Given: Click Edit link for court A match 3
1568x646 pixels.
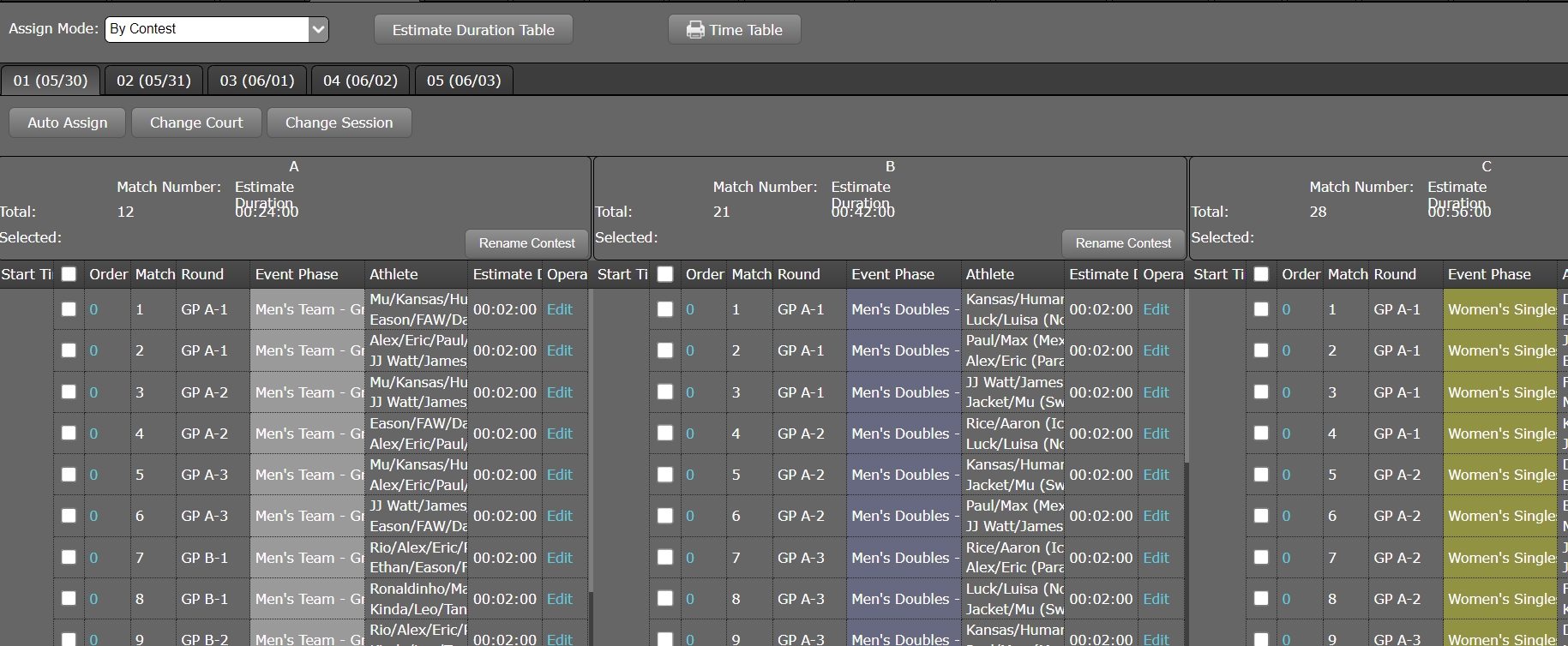Looking at the screenshot, I should [x=559, y=392].
